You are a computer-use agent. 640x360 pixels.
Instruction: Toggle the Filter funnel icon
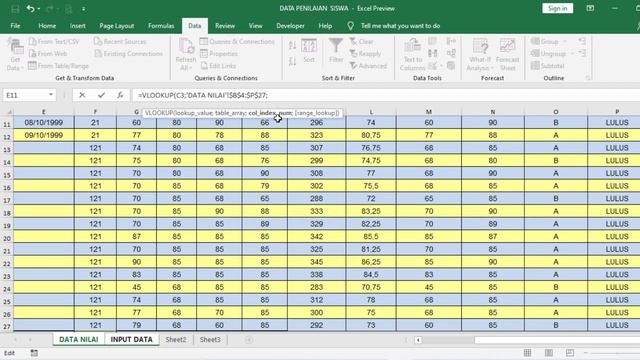(336, 51)
